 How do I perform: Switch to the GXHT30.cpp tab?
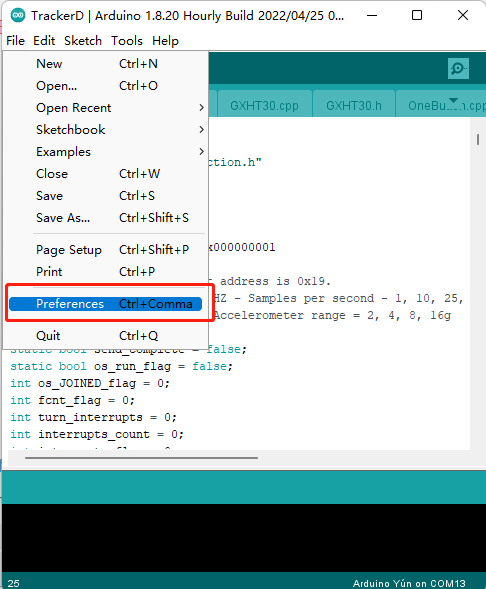264,105
